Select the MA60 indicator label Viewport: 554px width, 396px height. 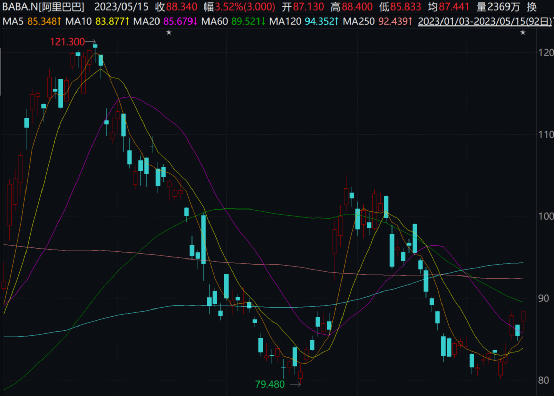click(x=214, y=22)
